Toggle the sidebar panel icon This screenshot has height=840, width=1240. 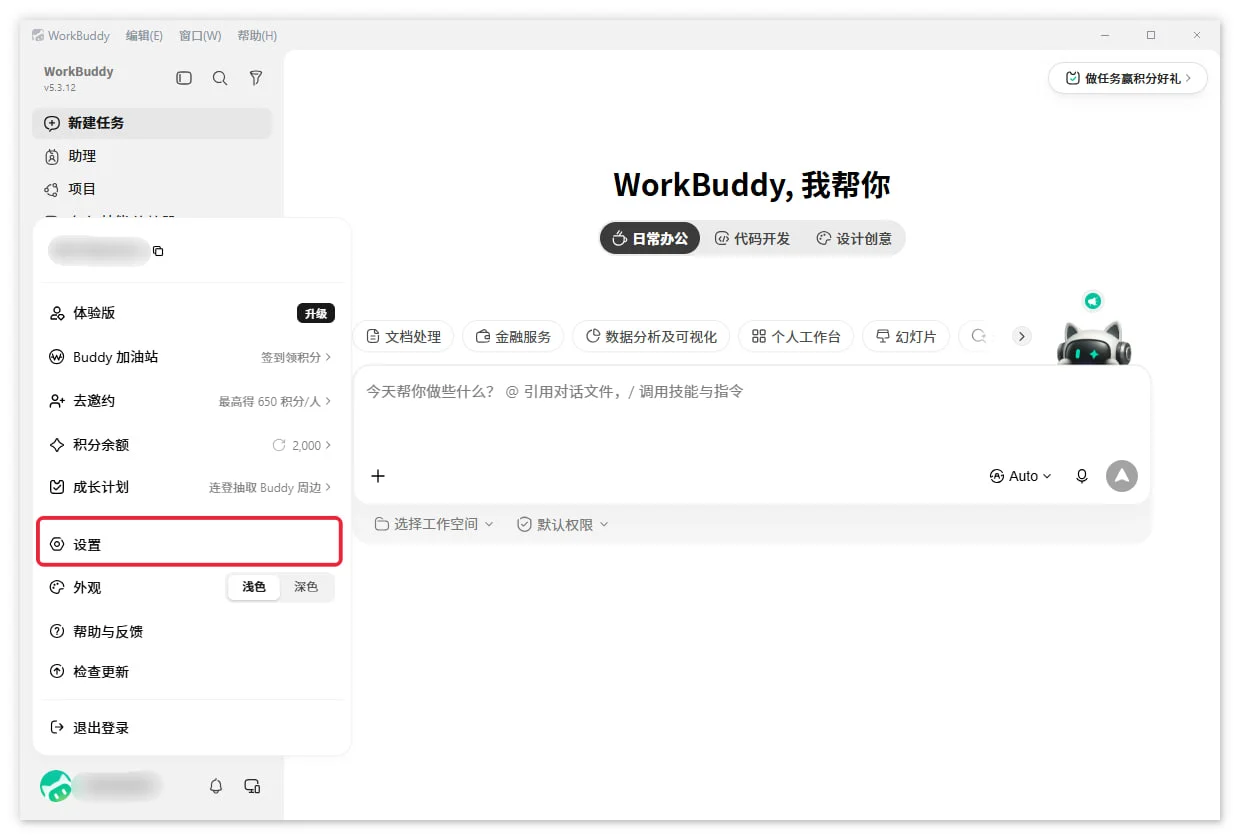point(184,78)
